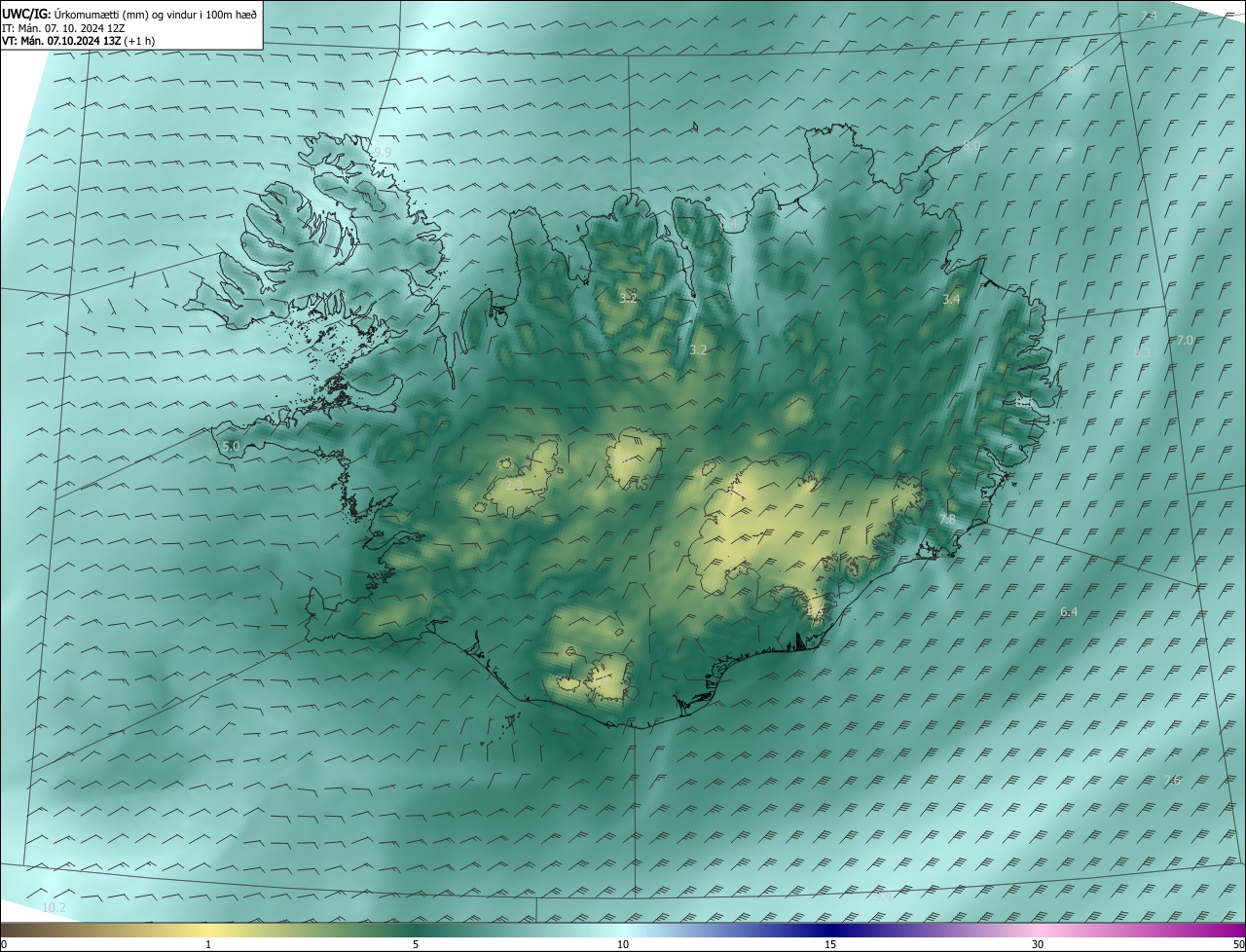The width and height of the screenshot is (1246, 952).
Task: Click the 'UWC/IG: Úrkomumætti (mm) og vindur' title line
Action: (x=129, y=14)
